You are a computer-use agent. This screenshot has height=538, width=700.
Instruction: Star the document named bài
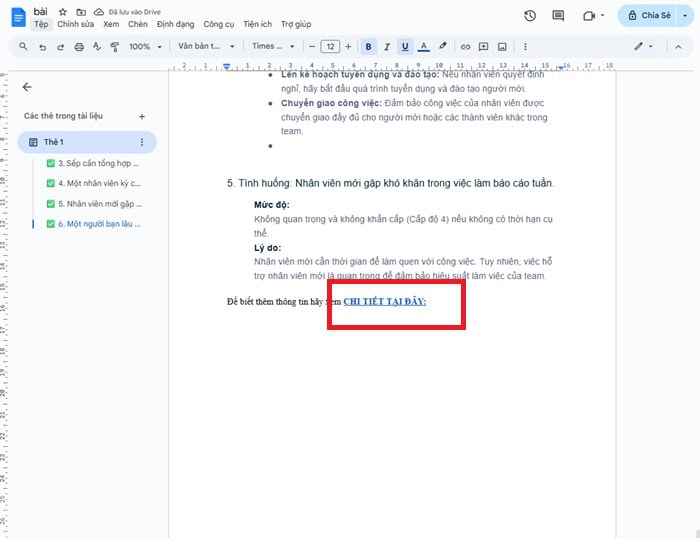click(x=63, y=12)
